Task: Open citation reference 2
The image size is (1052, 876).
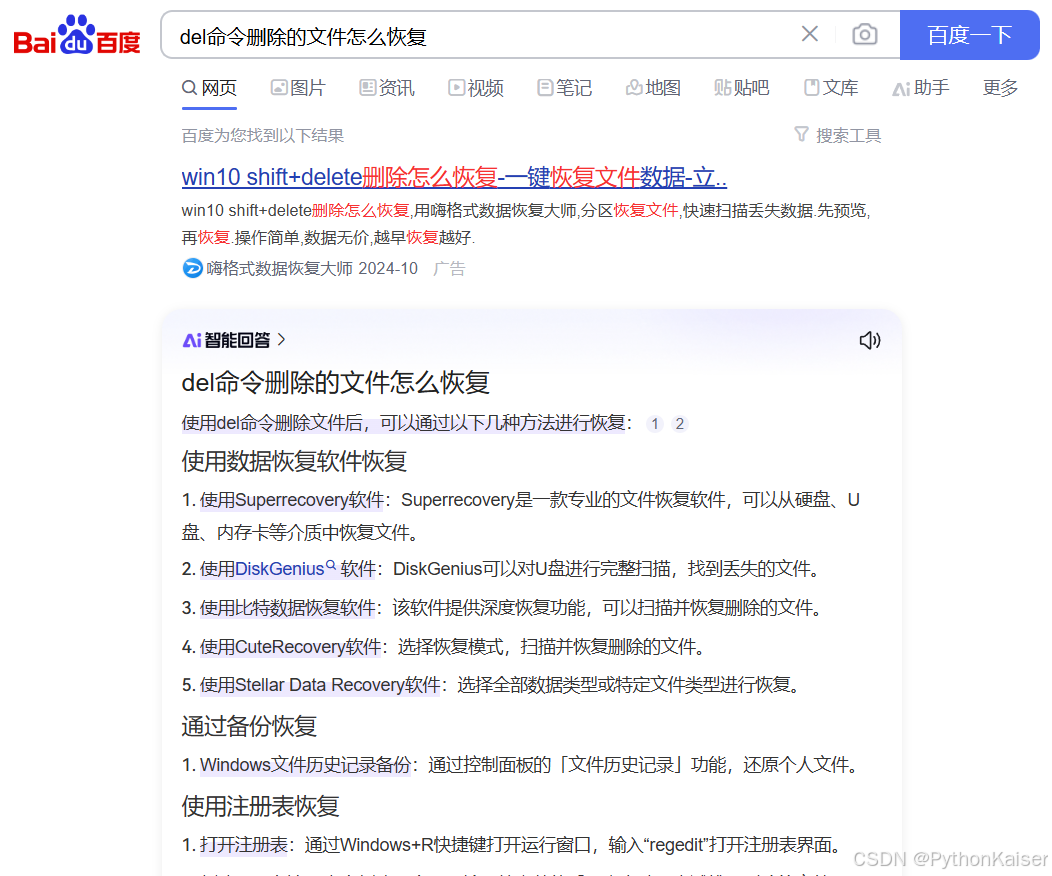Action: coord(680,424)
